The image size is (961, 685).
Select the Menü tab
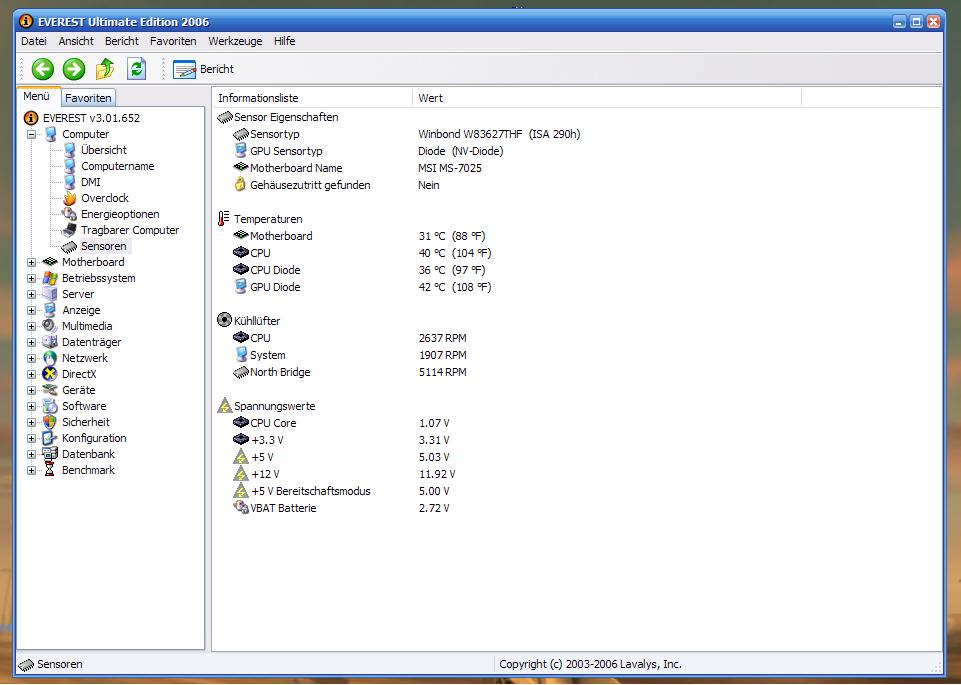click(37, 97)
